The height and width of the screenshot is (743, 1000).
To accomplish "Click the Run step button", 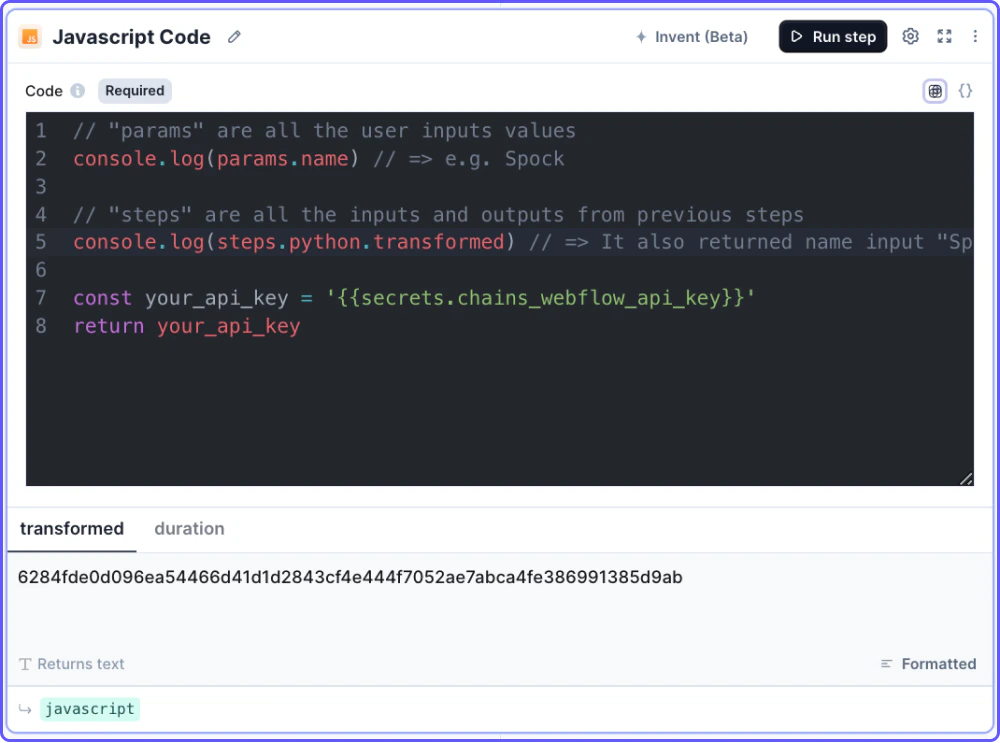I will (832, 36).
